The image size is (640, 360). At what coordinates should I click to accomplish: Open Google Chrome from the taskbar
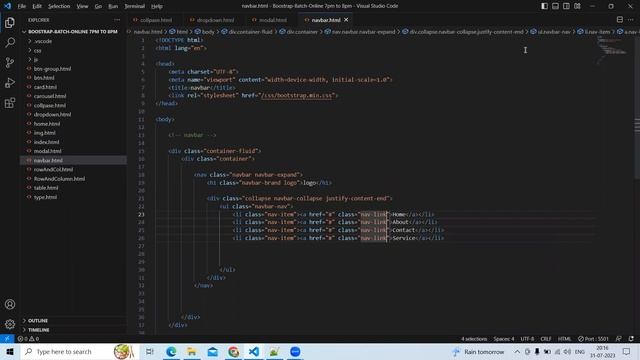(233, 351)
